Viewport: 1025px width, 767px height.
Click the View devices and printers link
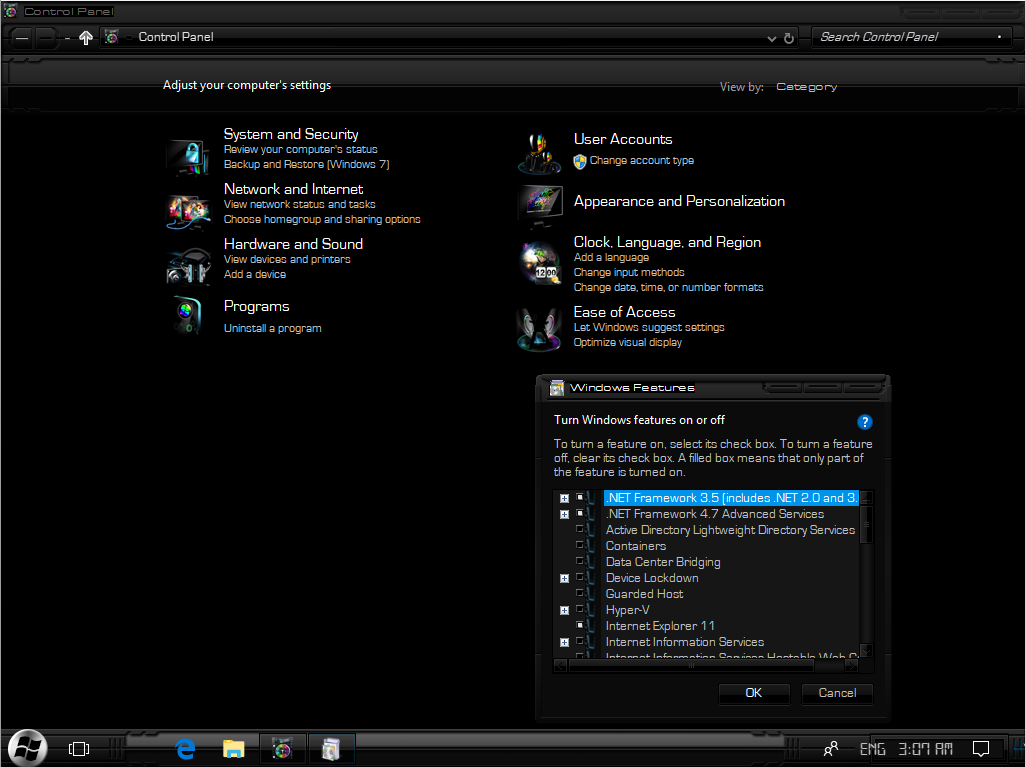287,260
